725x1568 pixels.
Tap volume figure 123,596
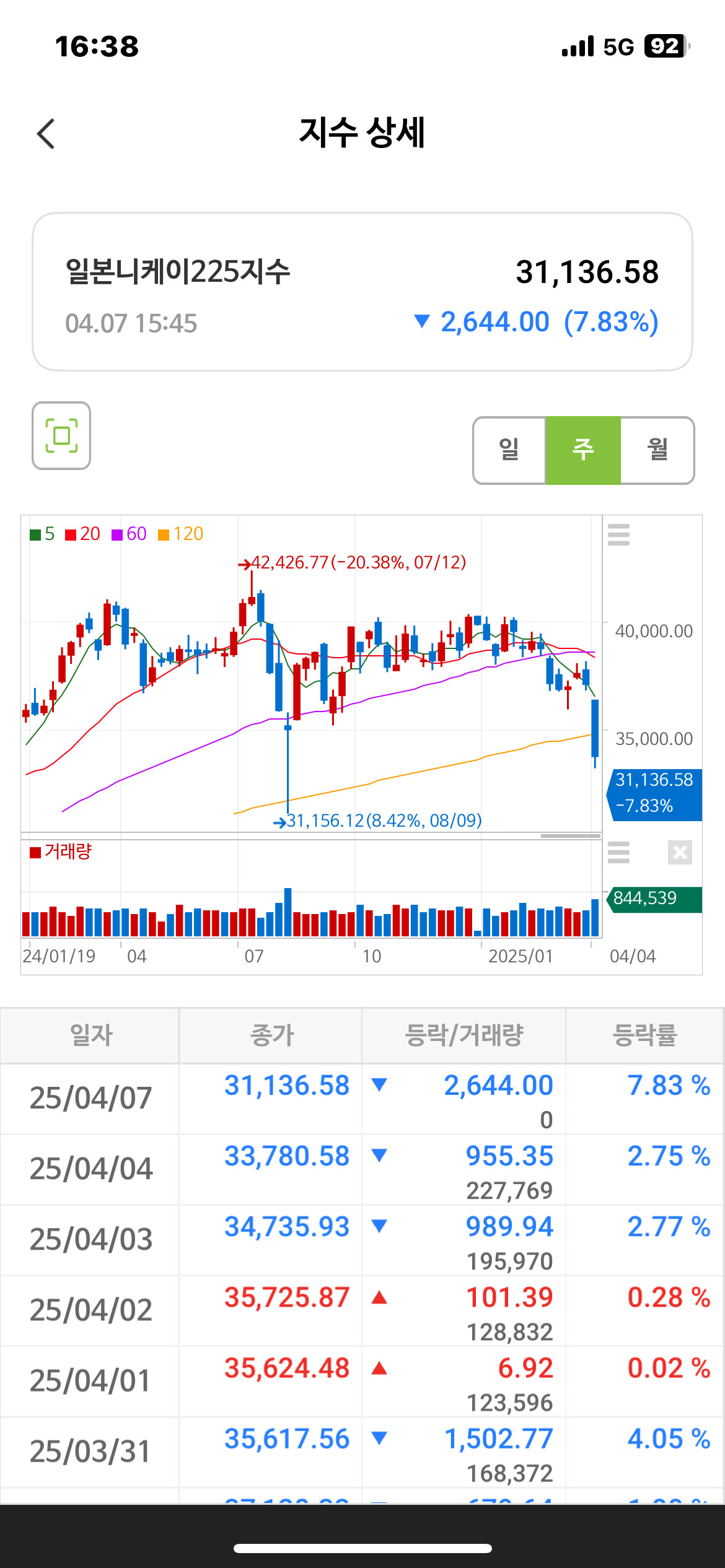[x=509, y=1403]
